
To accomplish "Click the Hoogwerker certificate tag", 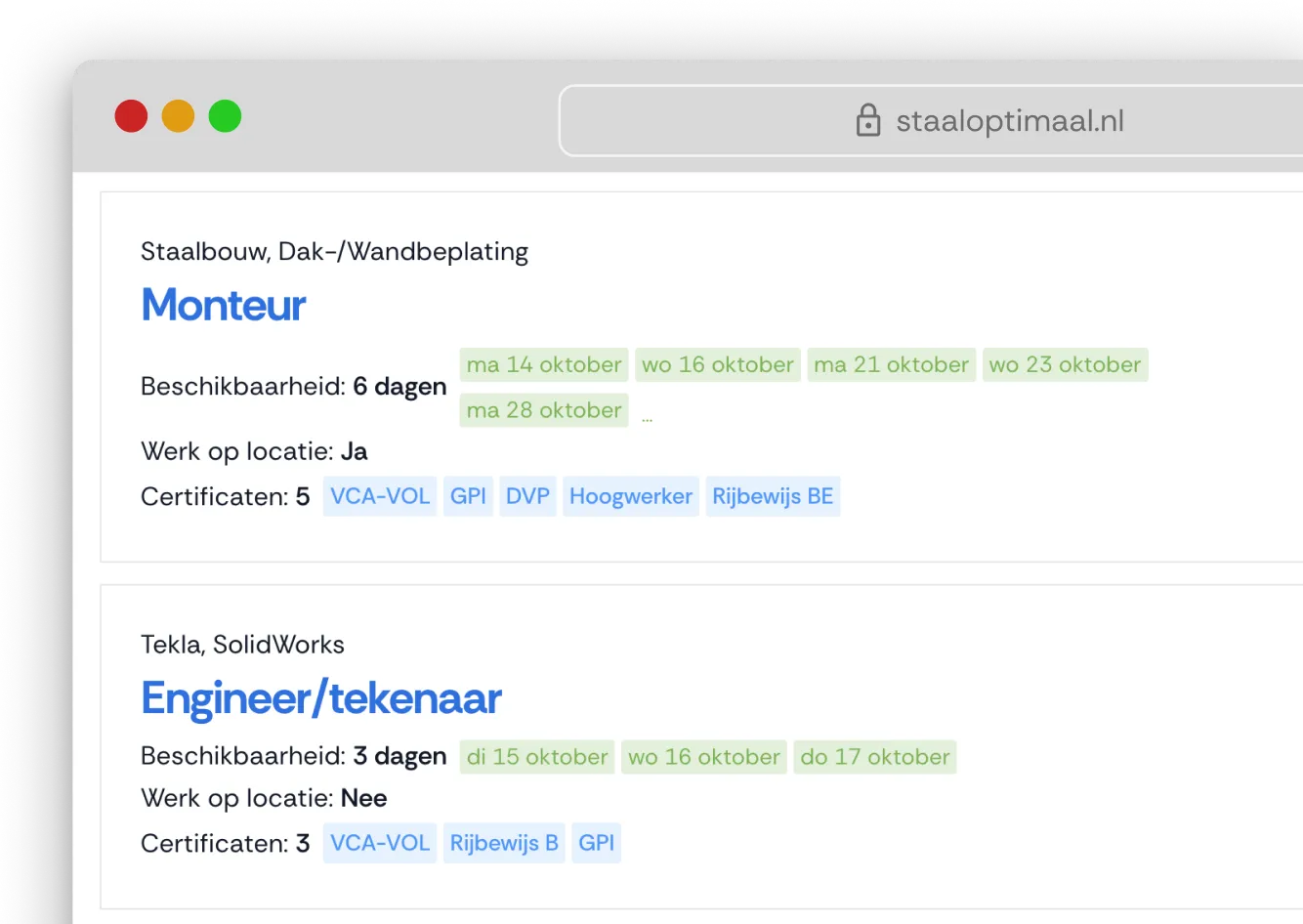I will coord(630,496).
